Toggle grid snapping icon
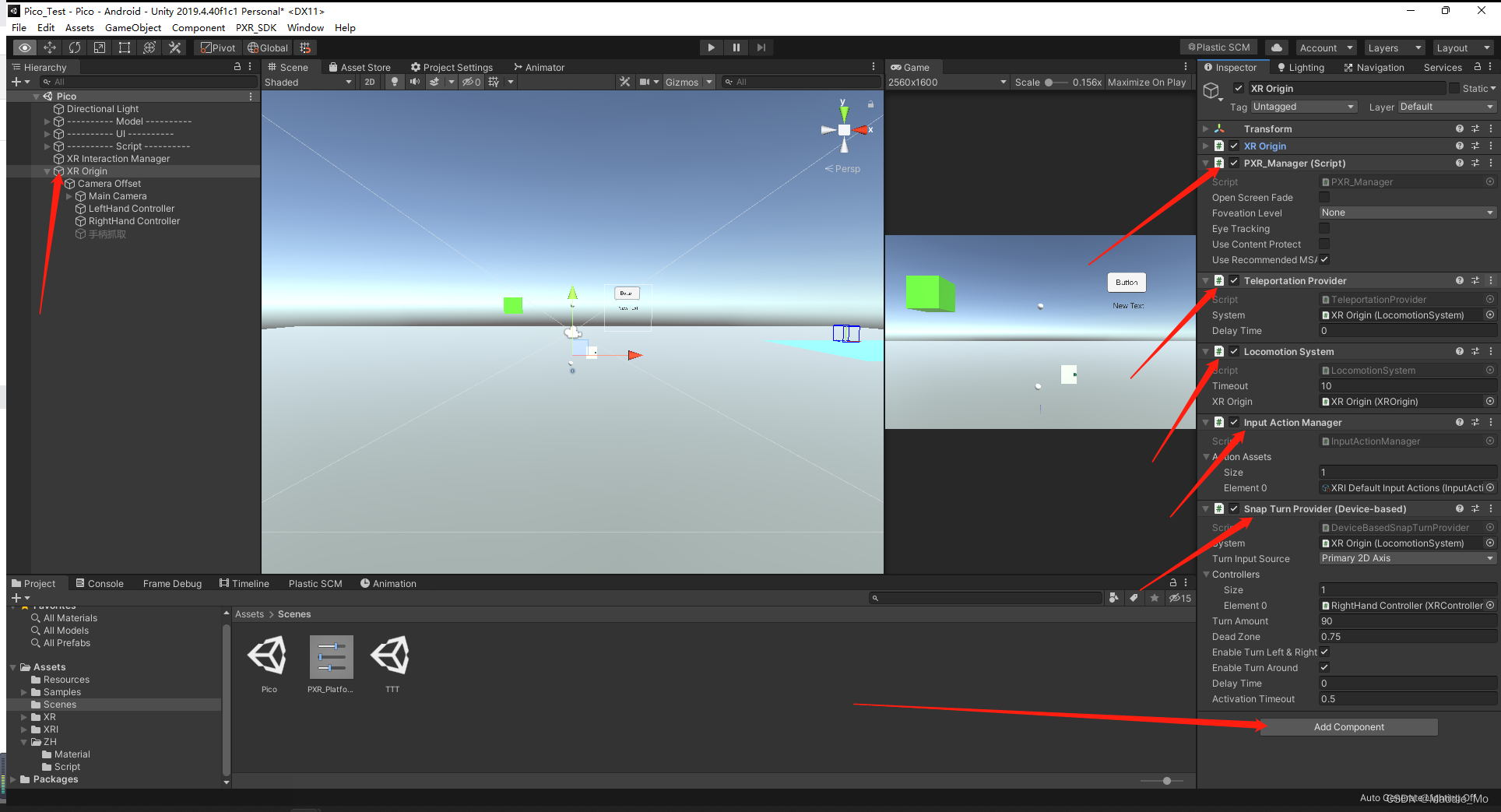The width and height of the screenshot is (1501, 812). (x=305, y=47)
